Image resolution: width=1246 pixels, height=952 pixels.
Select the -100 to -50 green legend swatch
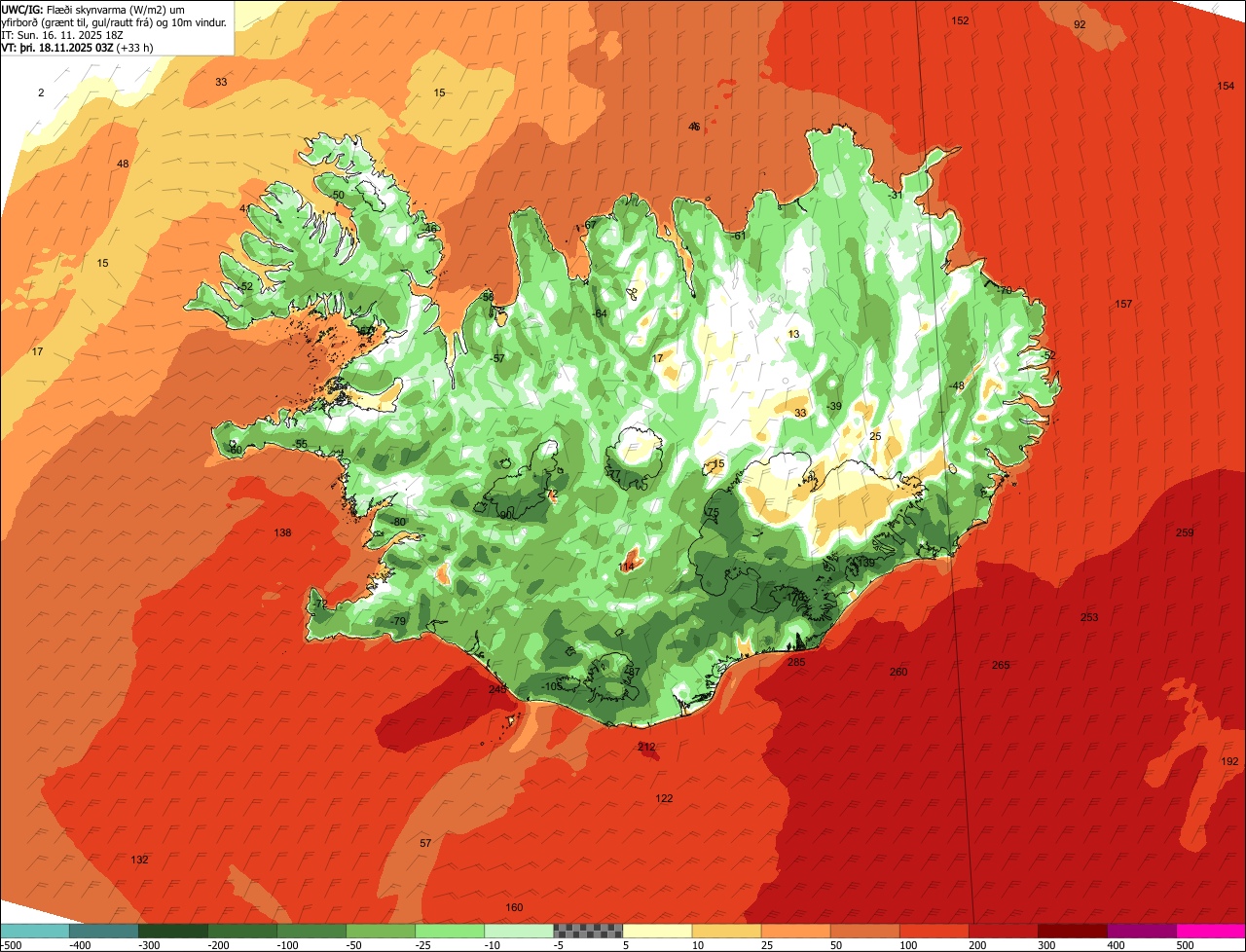click(311, 931)
